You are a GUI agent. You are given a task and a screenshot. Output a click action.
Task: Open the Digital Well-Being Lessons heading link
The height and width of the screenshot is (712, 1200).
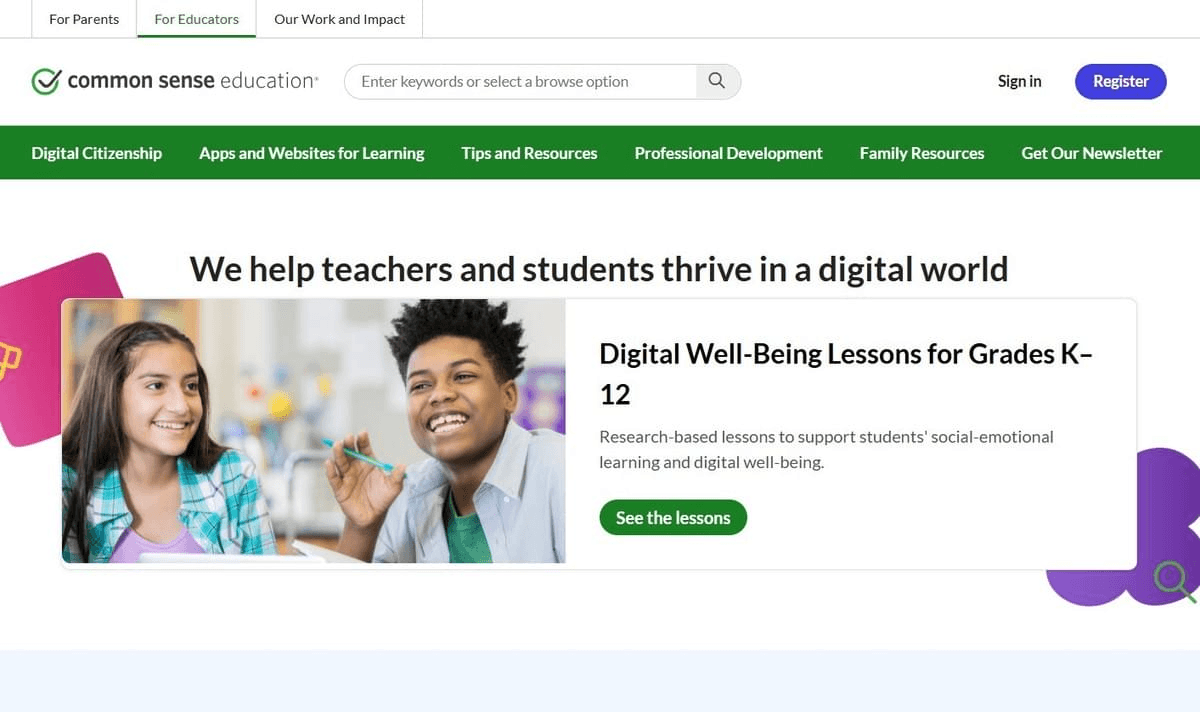point(846,373)
